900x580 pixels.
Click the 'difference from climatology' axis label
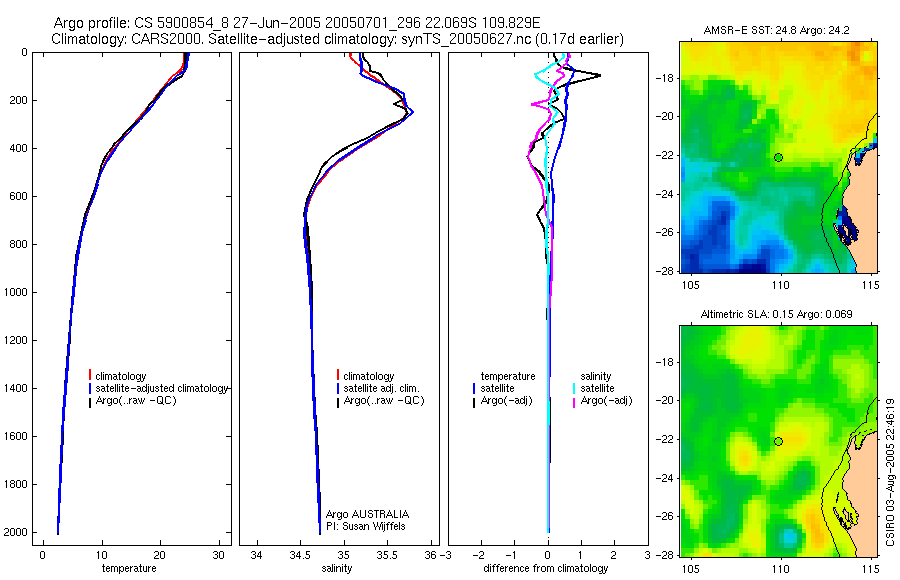tap(546, 568)
